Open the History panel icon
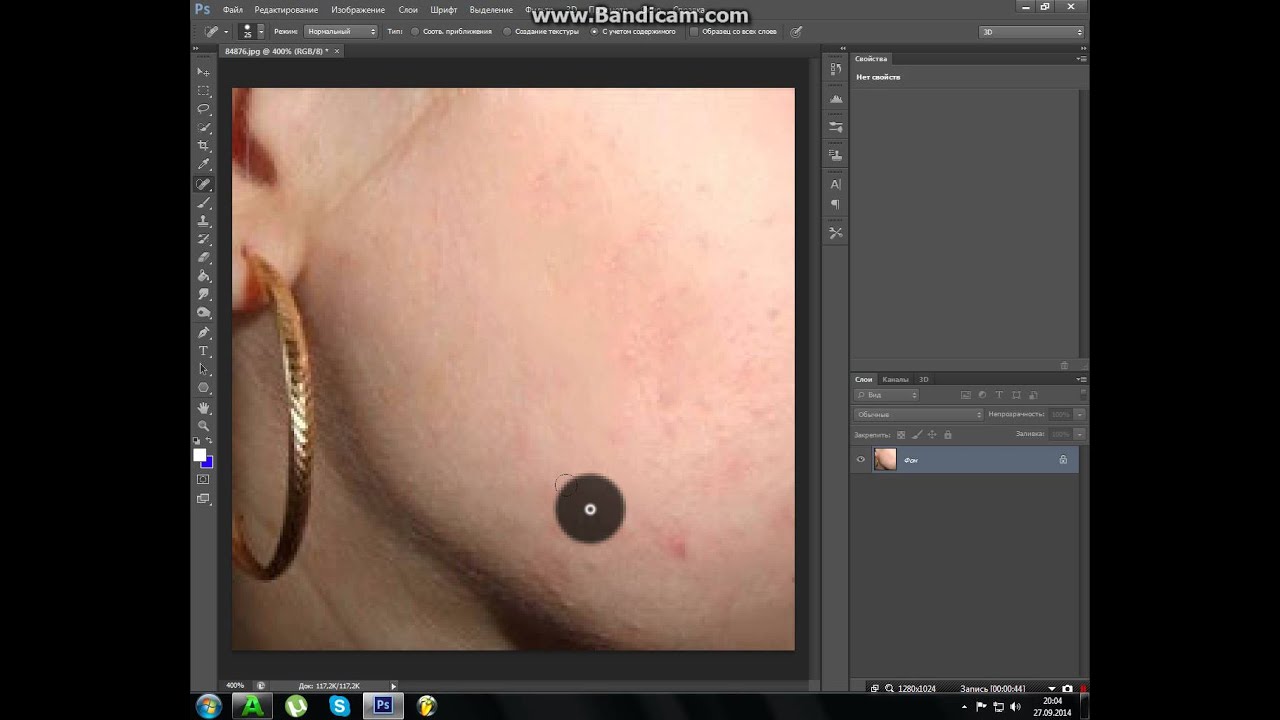Viewport: 1280px width, 720px height. coord(835,69)
